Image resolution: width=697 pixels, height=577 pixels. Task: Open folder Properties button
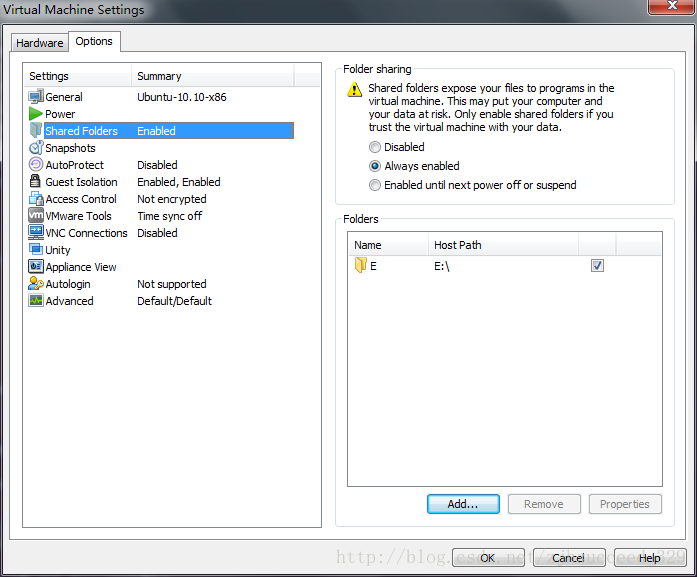tap(625, 504)
